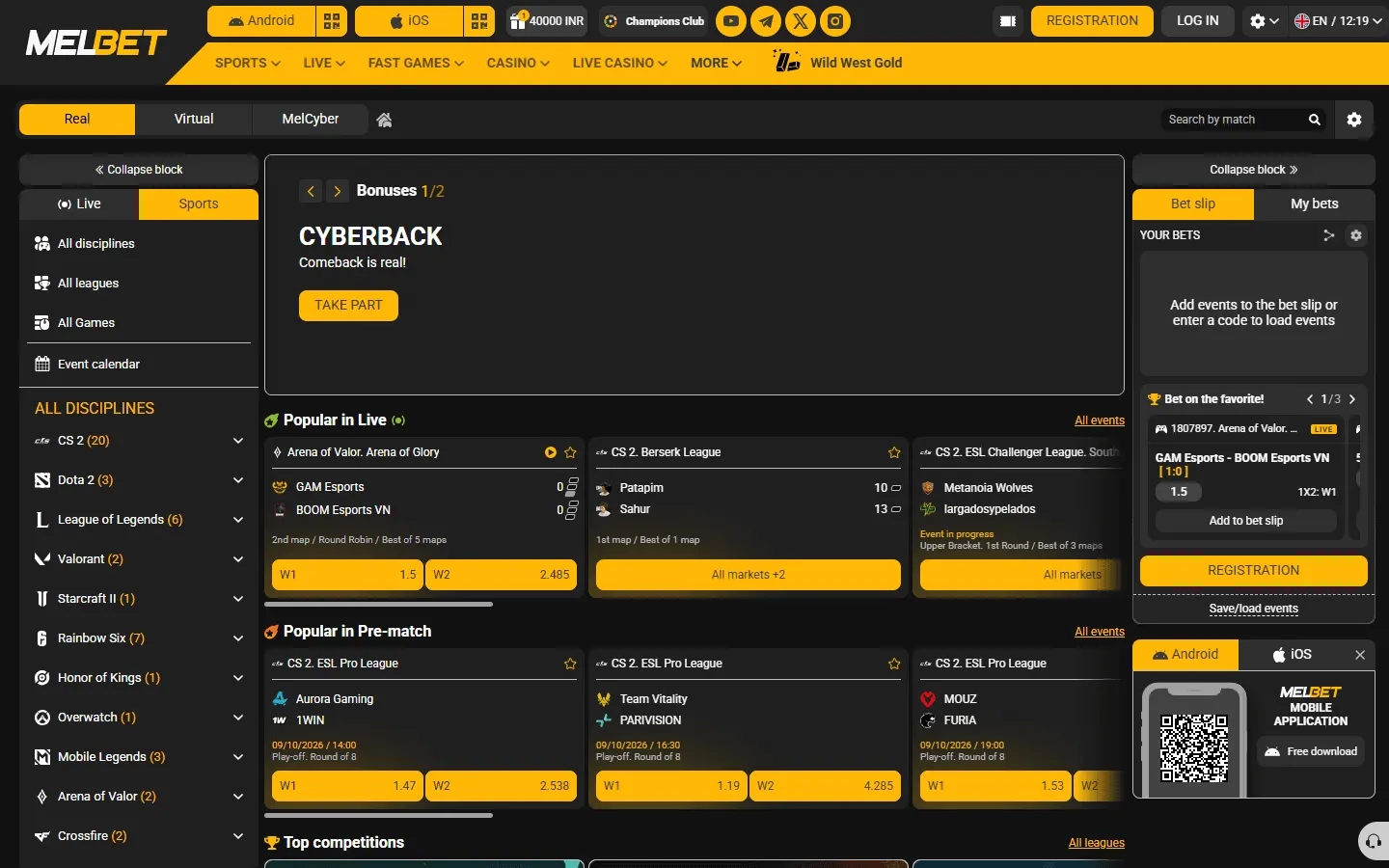Click the Search by match field
This screenshot has height=868, width=1389.
[x=1231, y=120]
